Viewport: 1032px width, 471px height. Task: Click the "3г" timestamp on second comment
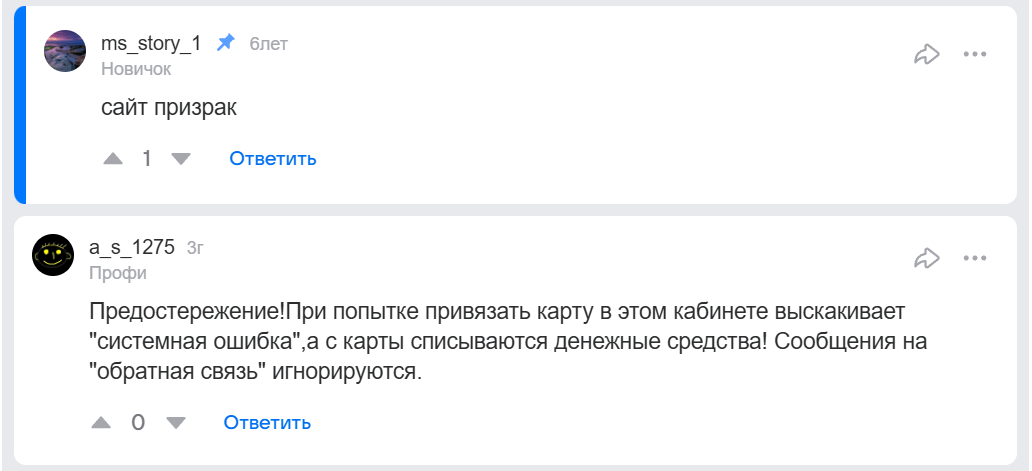click(195, 248)
